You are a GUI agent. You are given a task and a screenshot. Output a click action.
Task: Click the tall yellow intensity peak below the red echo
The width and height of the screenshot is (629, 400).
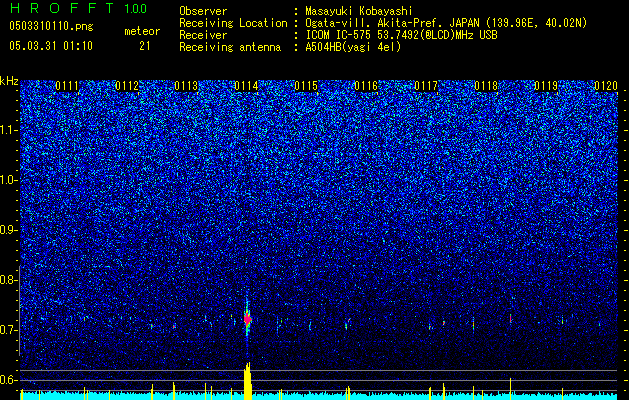pos(248,381)
